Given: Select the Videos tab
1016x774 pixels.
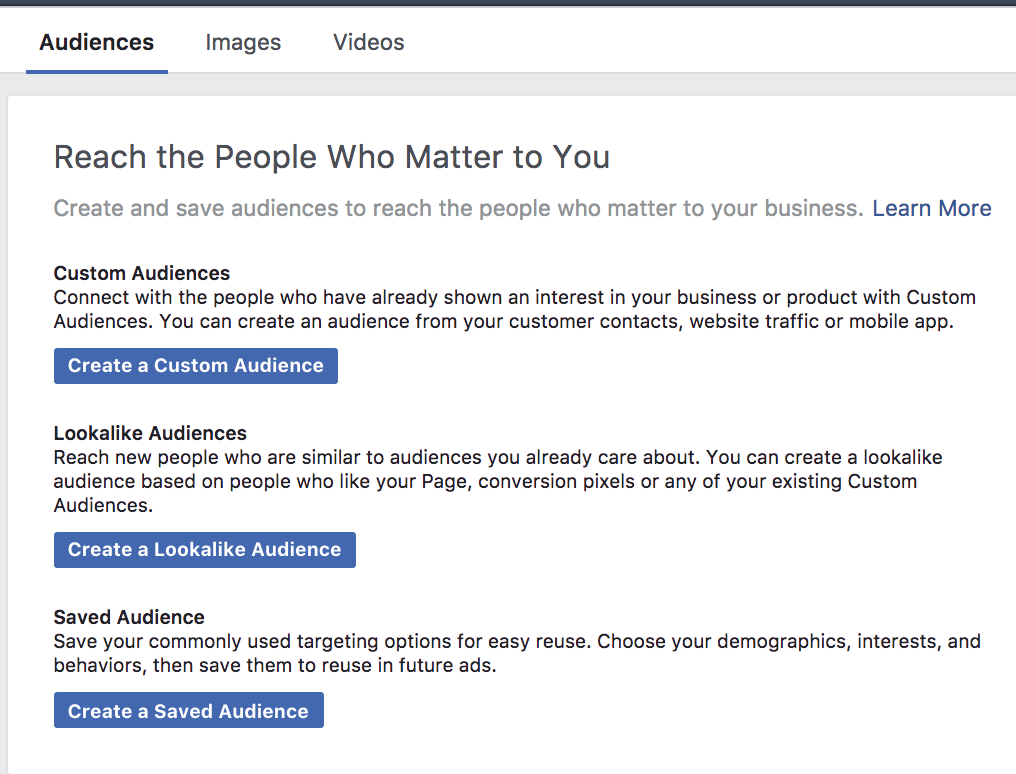Looking at the screenshot, I should tap(368, 42).
